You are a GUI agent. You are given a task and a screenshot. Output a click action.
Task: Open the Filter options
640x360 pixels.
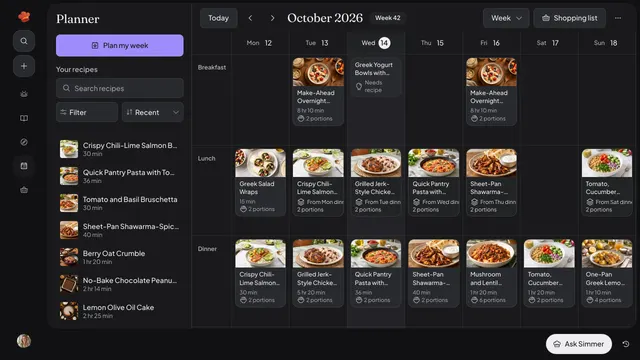coord(87,112)
